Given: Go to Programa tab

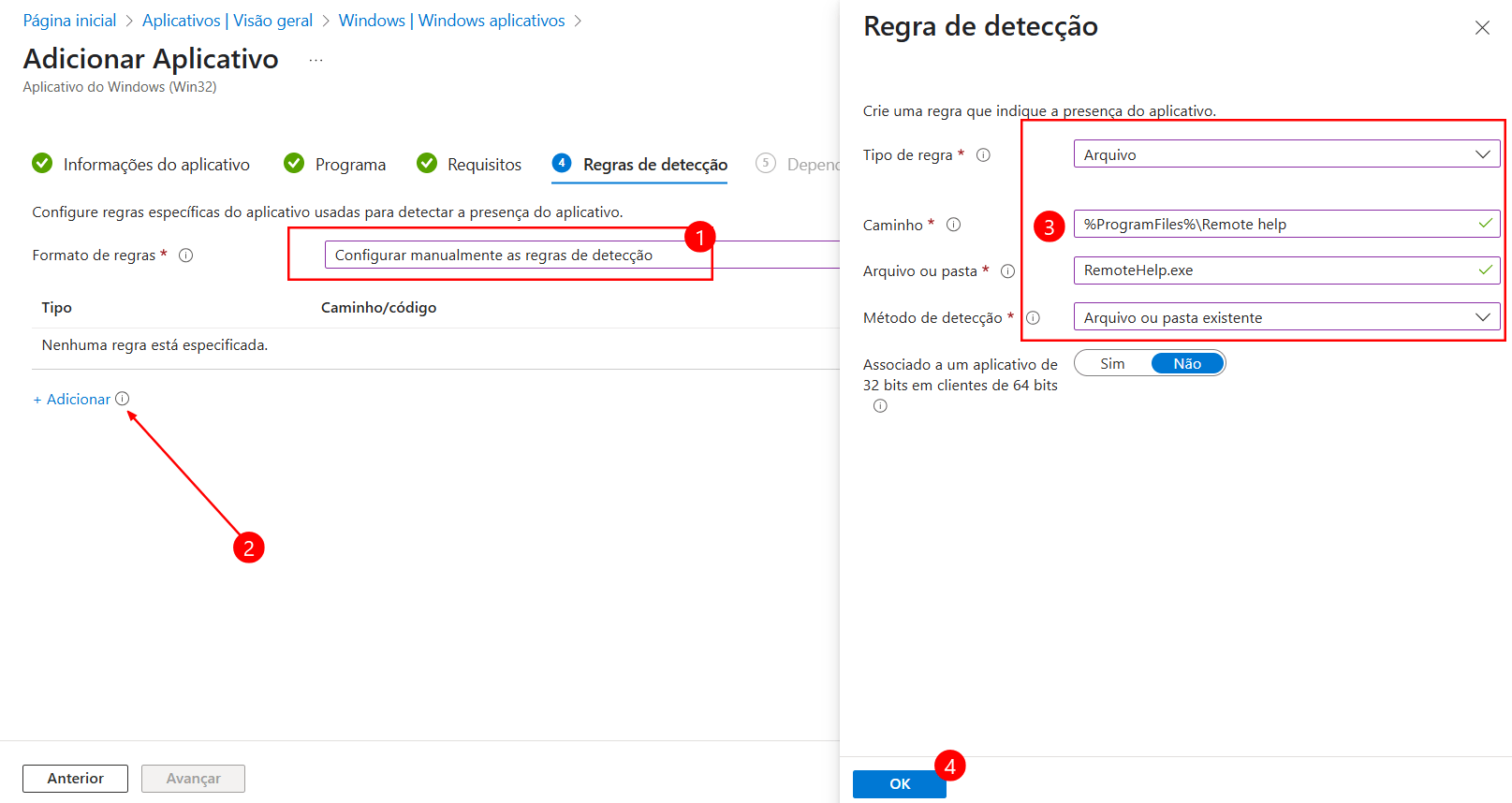Looking at the screenshot, I should pyautogui.click(x=335, y=164).
